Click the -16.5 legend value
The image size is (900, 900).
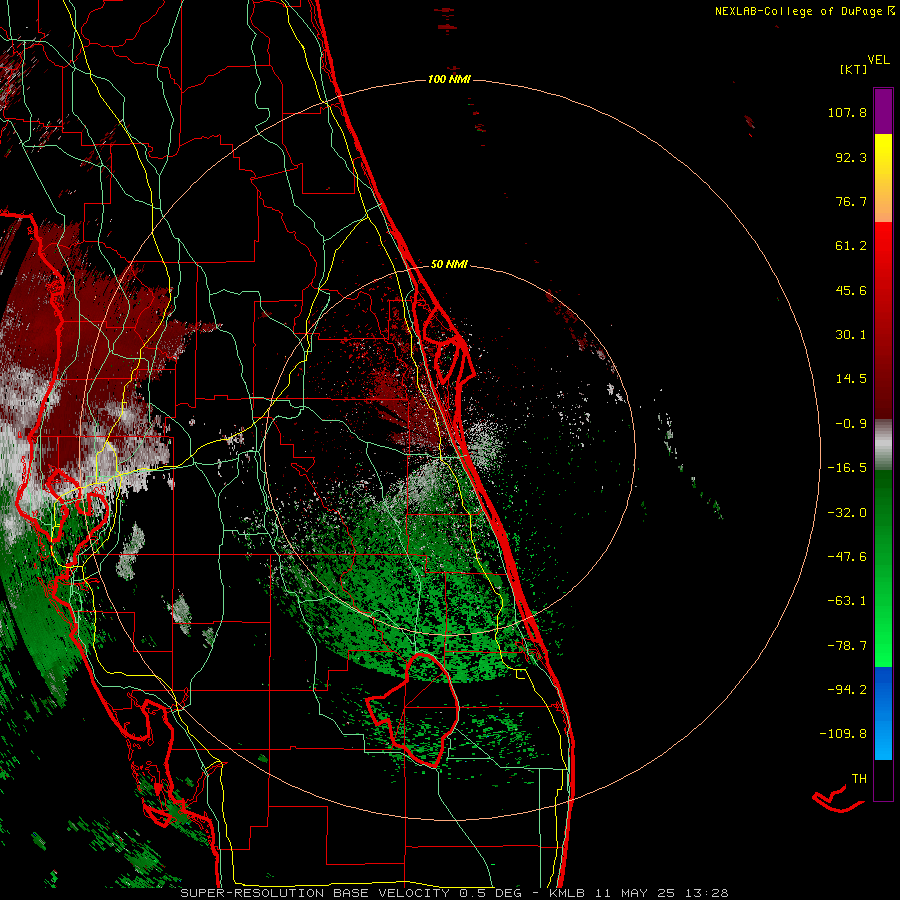847,468
